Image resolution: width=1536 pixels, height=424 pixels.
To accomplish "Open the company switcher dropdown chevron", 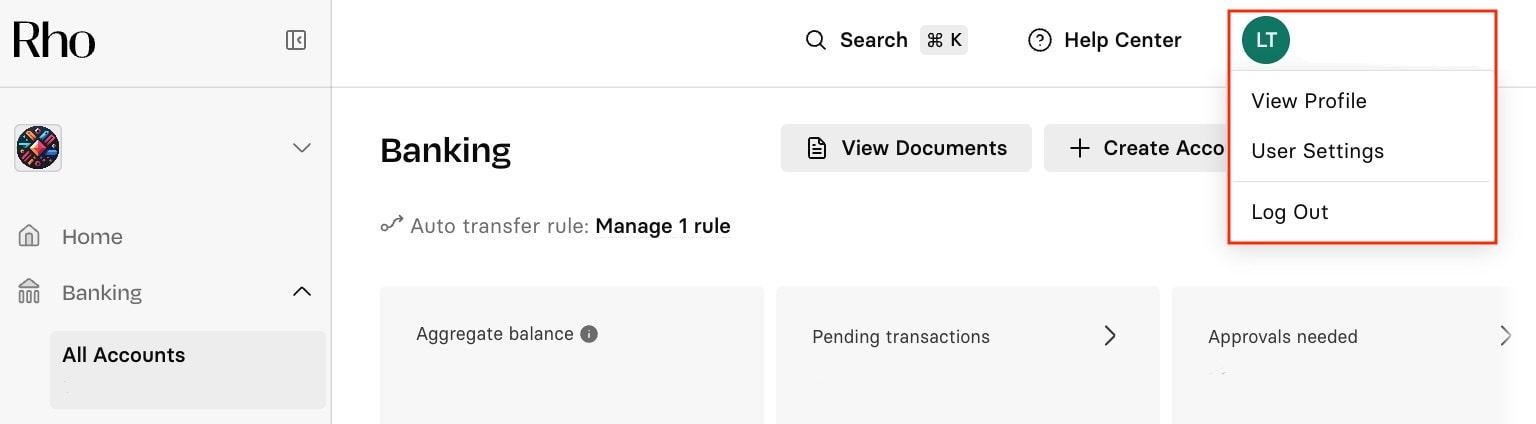I will point(301,148).
